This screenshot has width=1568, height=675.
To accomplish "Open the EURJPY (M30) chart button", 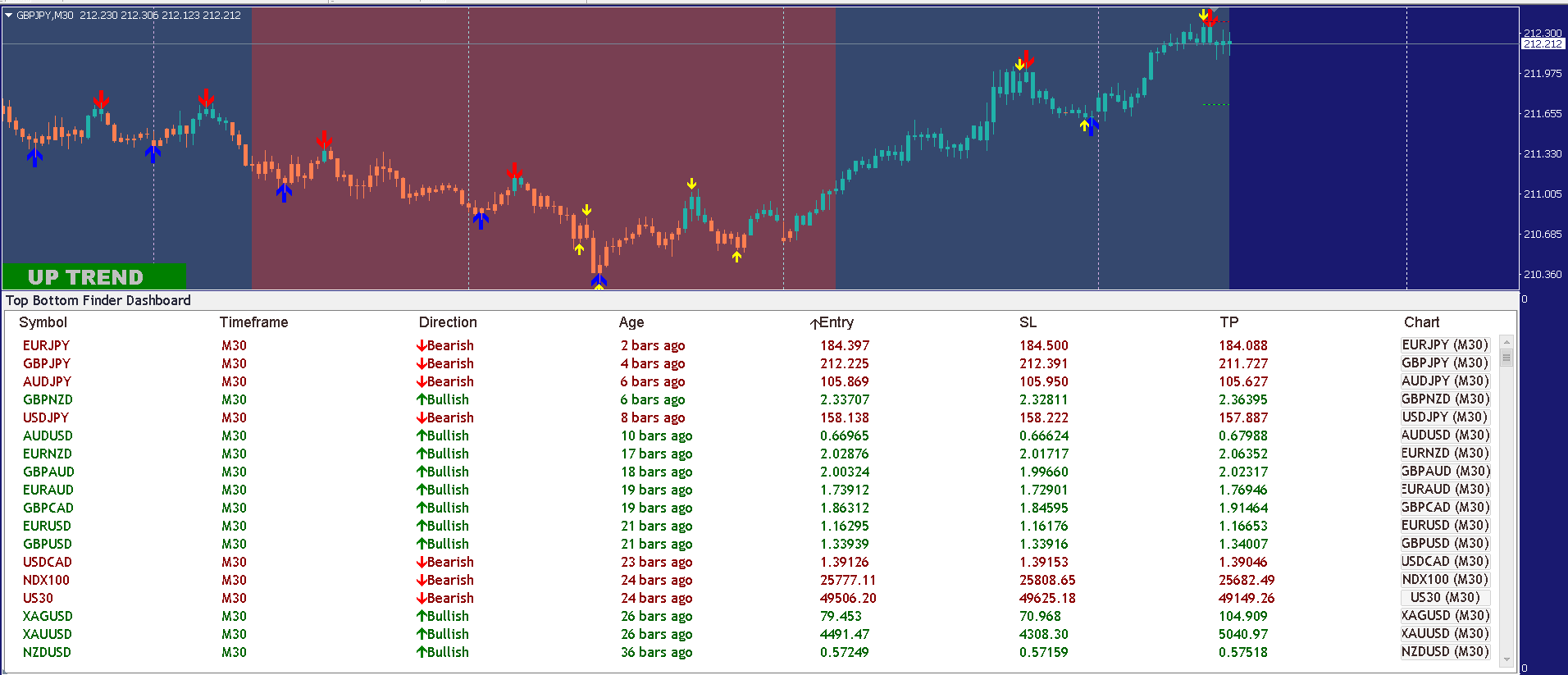I will [1444, 345].
